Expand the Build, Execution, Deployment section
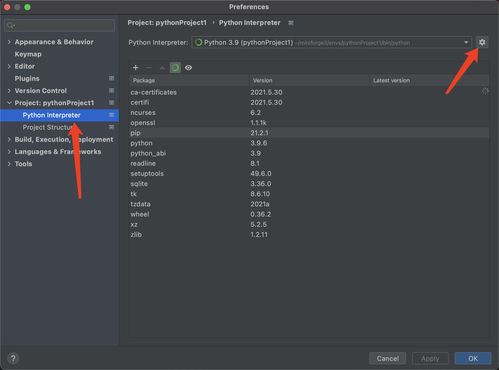The image size is (499, 370). (9, 140)
